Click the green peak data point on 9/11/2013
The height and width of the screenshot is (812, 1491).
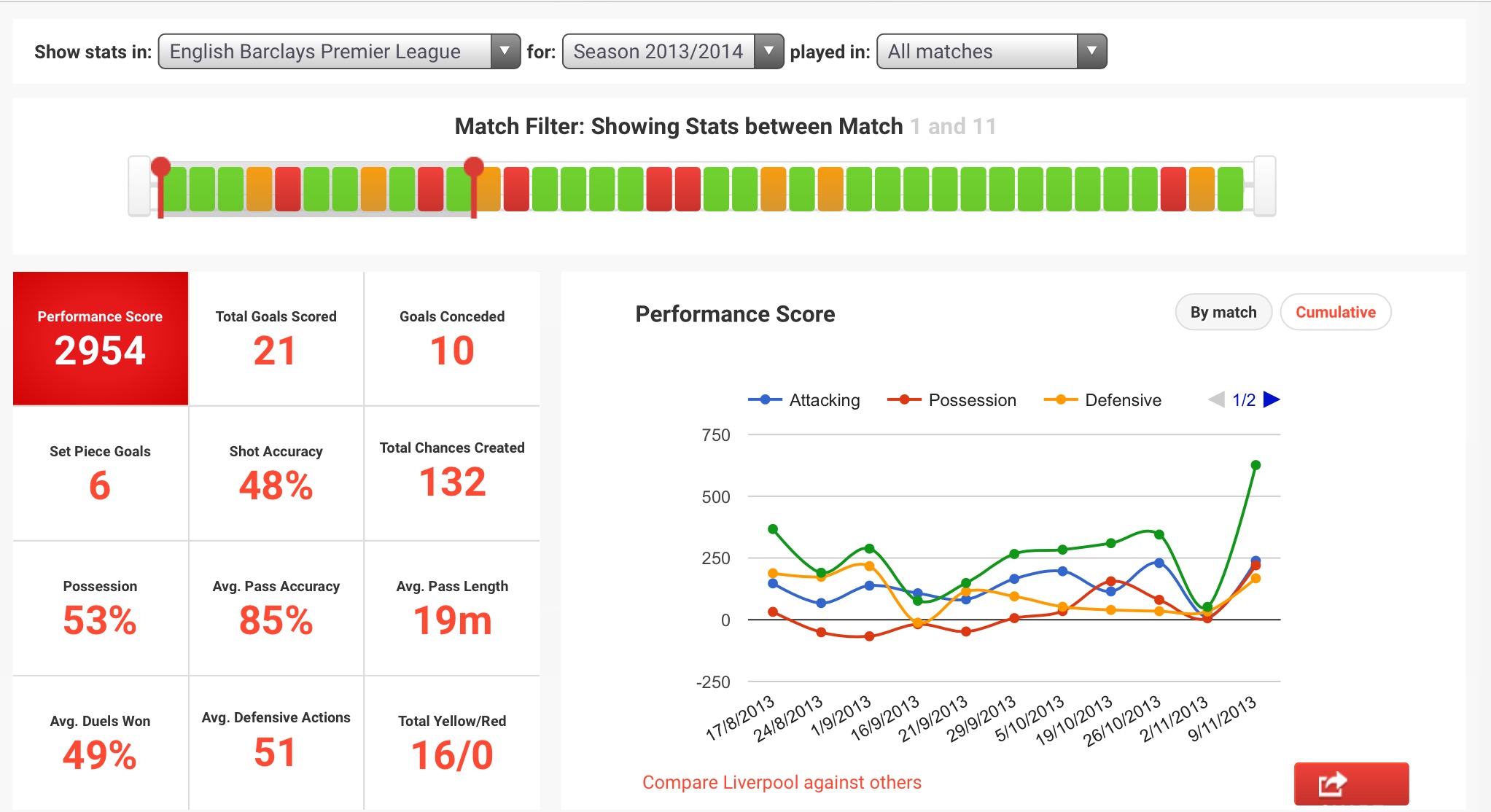1256,465
